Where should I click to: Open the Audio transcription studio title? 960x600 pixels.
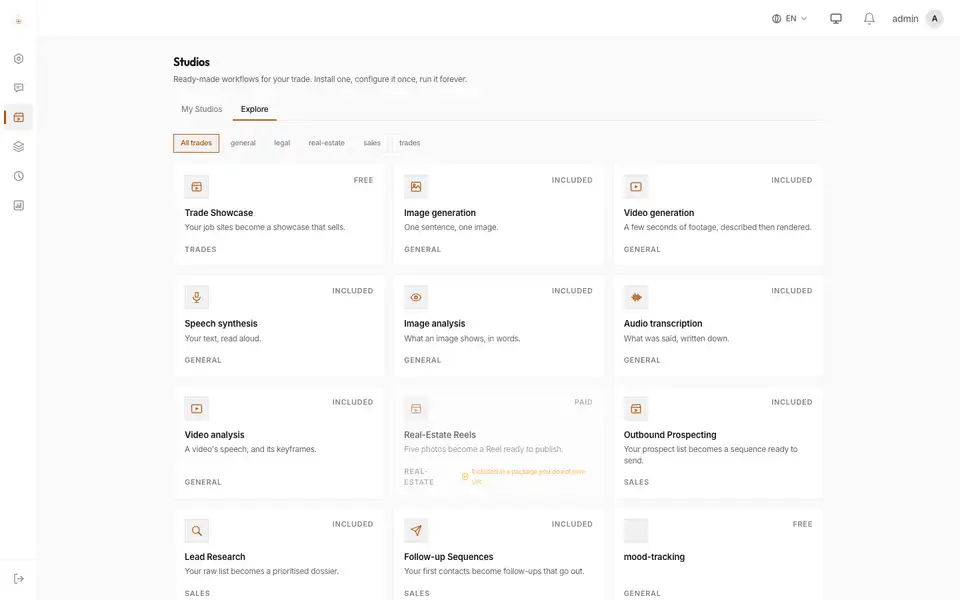pyautogui.click(x=663, y=324)
